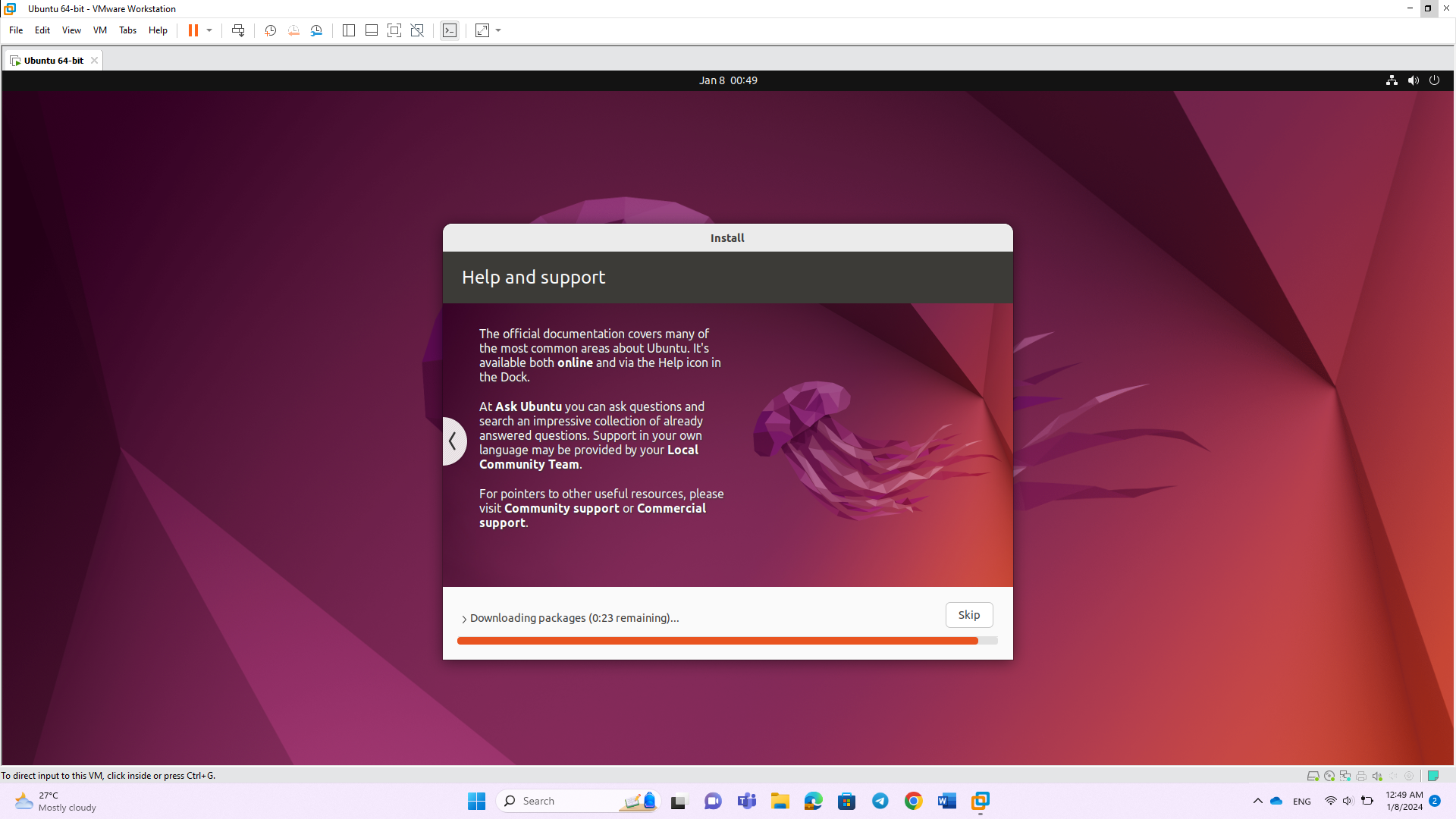
Task: Click the hard disk status icon
Action: tap(1313, 776)
